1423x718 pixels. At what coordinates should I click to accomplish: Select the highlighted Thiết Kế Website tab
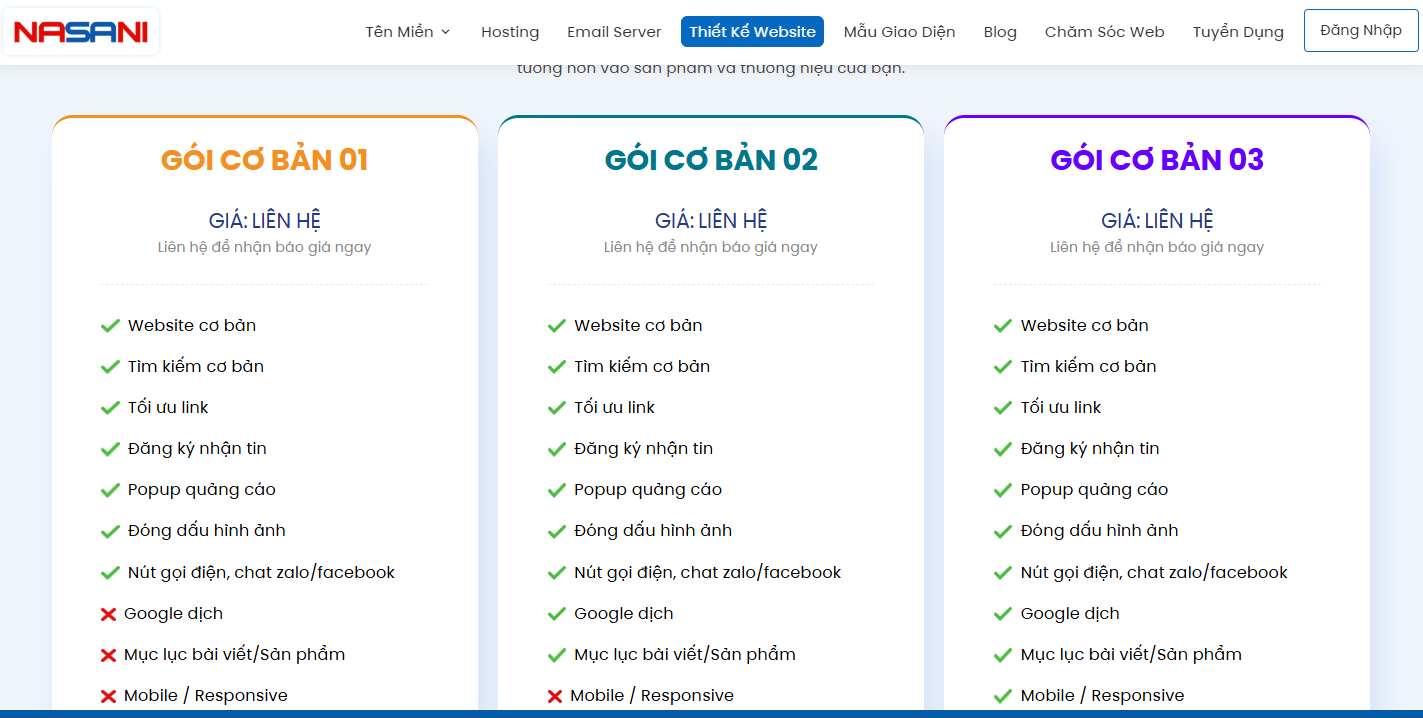751,31
